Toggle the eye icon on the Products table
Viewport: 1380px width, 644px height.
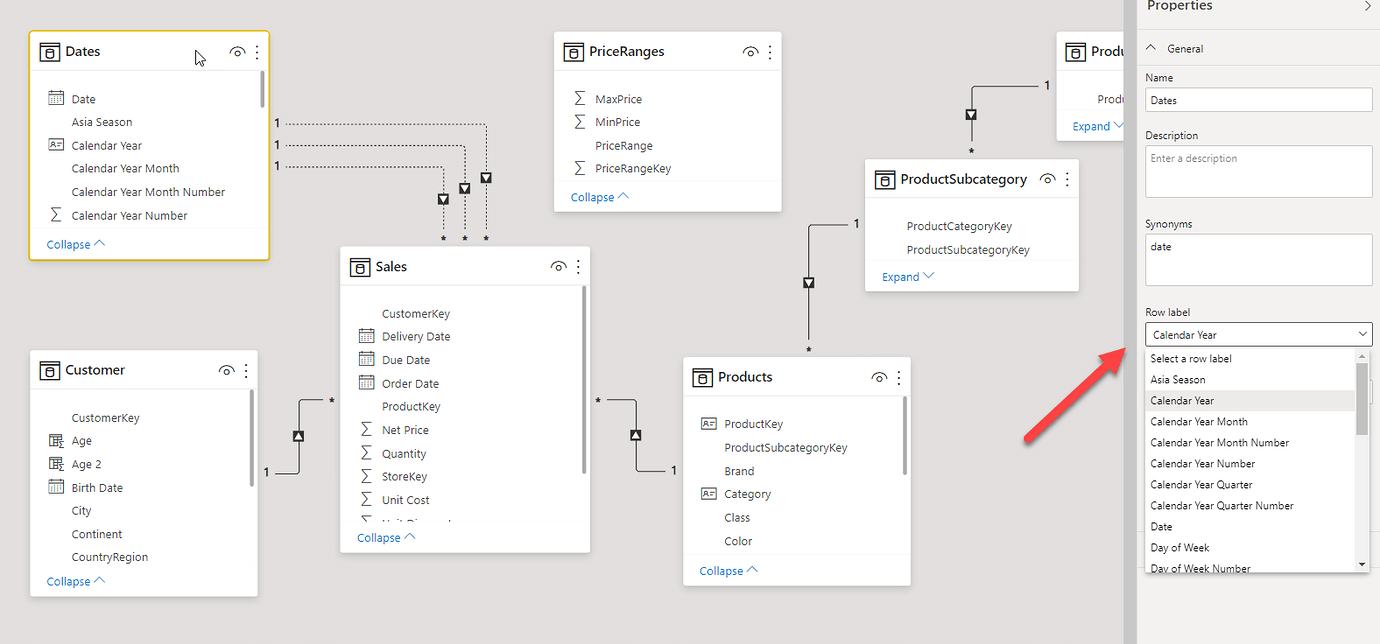(x=879, y=377)
